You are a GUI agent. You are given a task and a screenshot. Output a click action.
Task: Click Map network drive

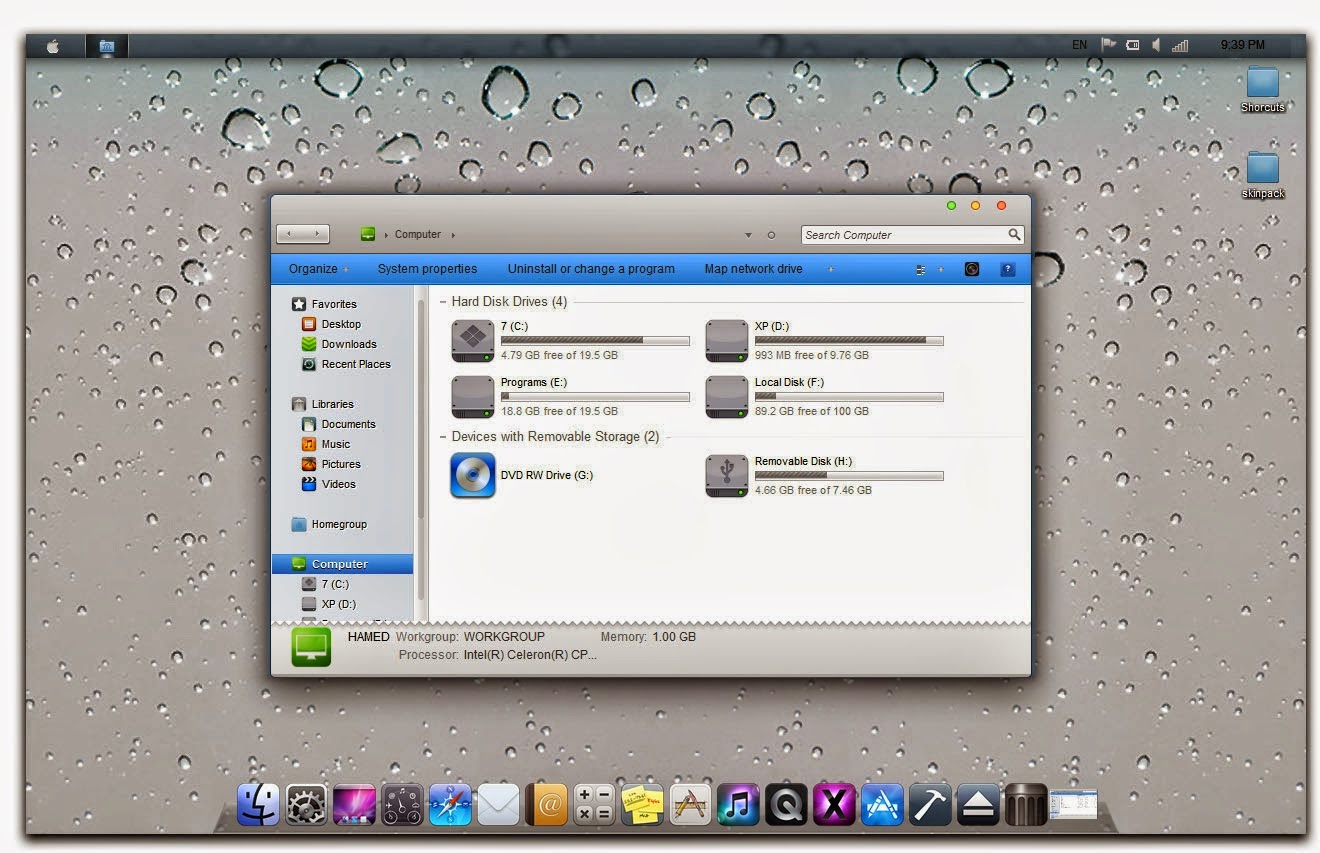tap(753, 269)
